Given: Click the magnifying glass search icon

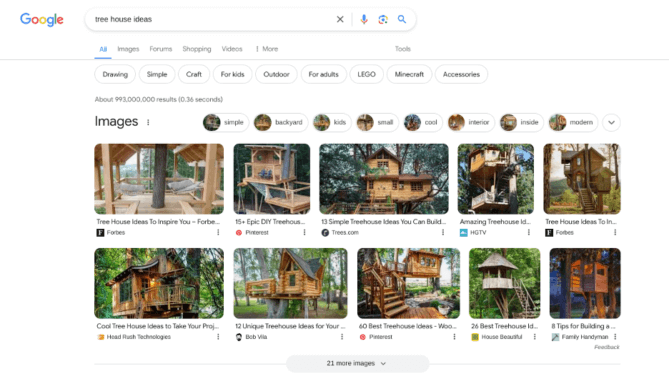Looking at the screenshot, I should pos(402,19).
